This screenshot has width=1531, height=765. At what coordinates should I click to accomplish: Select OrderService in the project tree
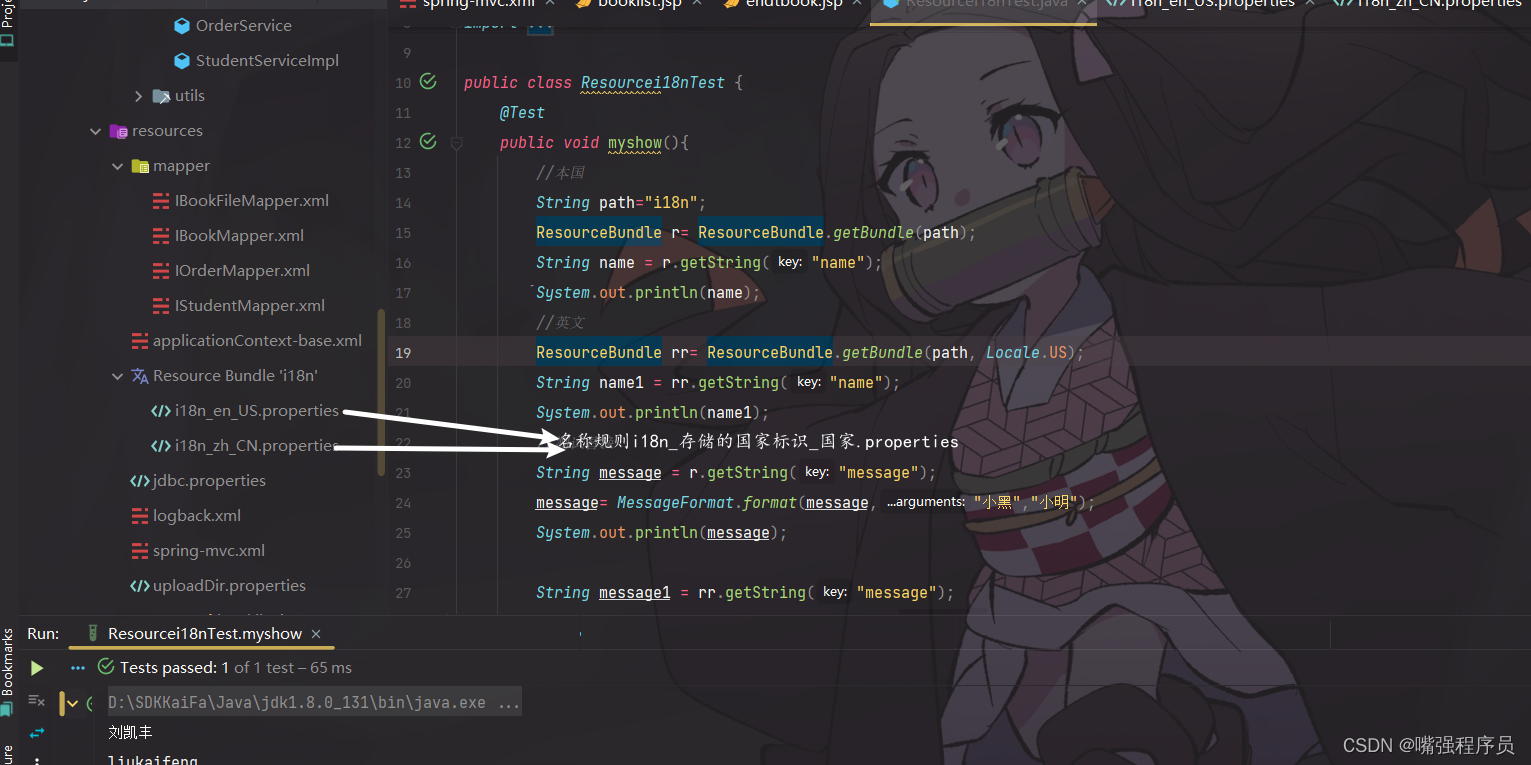(244, 26)
